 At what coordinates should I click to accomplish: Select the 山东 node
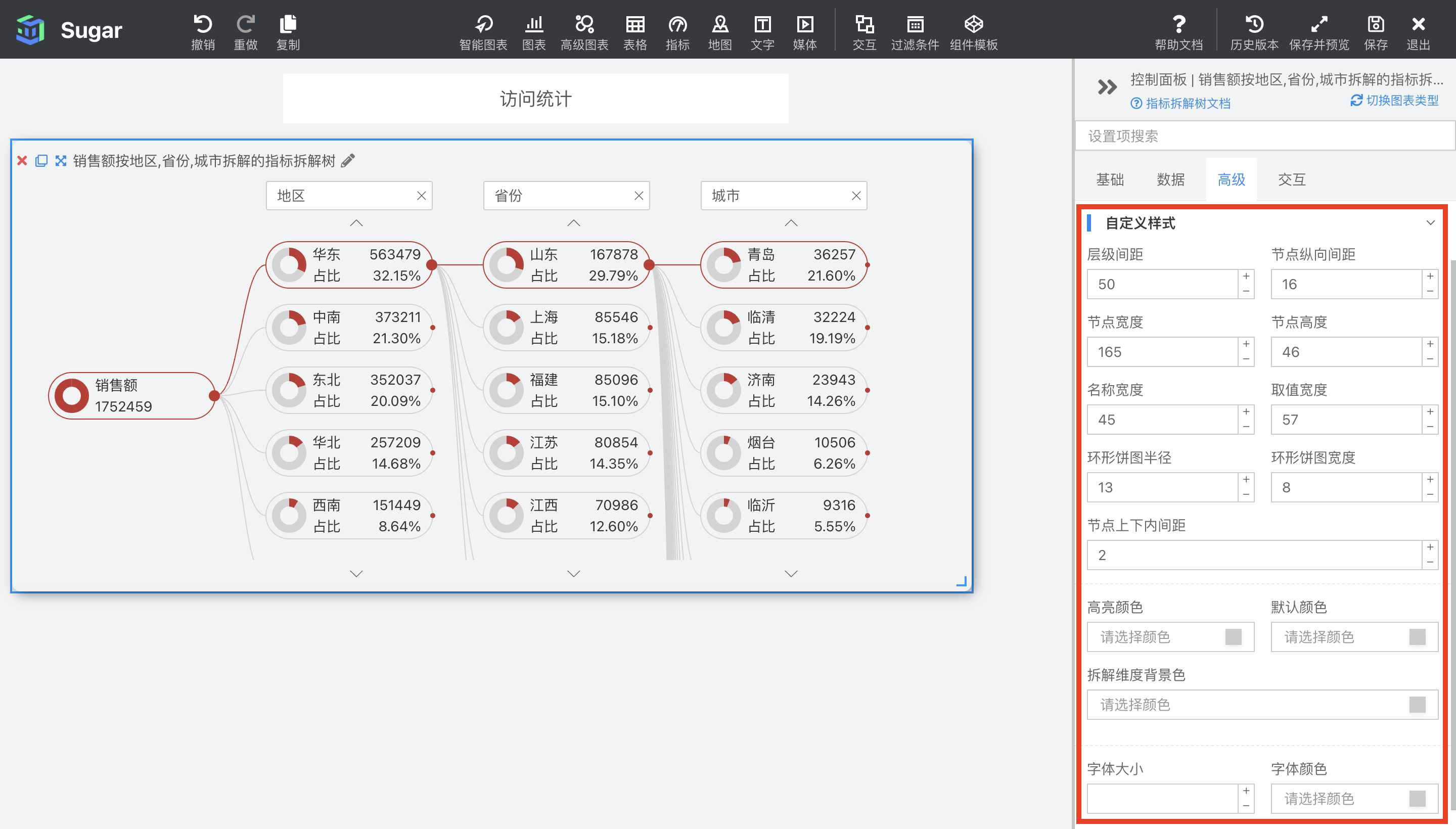[x=567, y=265]
